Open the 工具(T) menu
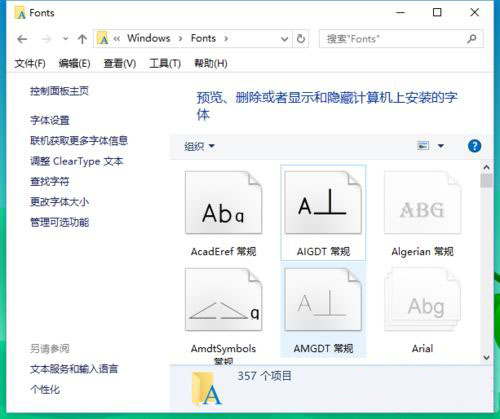 (165, 63)
